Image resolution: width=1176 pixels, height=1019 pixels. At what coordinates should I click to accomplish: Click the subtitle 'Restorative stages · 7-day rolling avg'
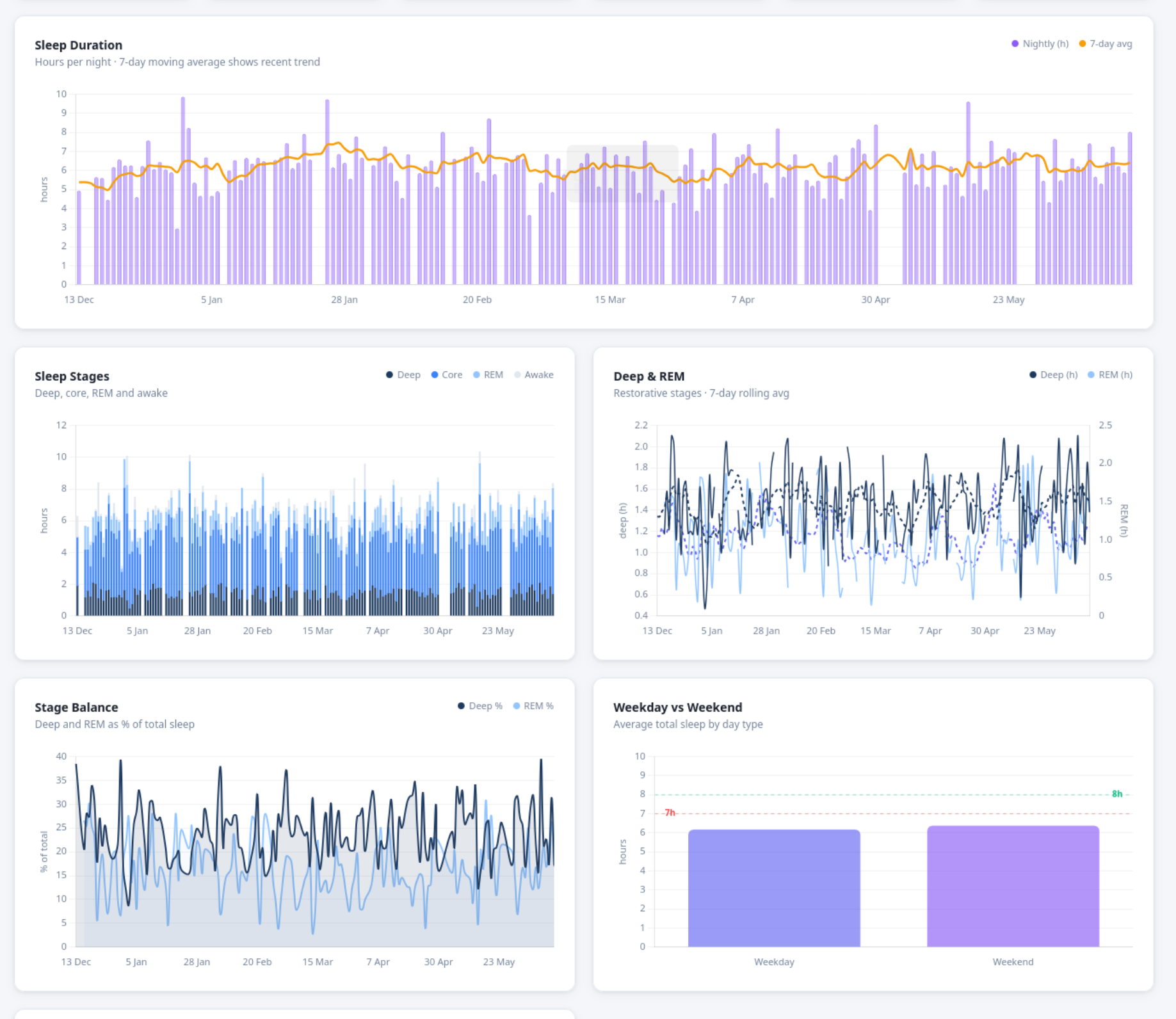click(701, 393)
